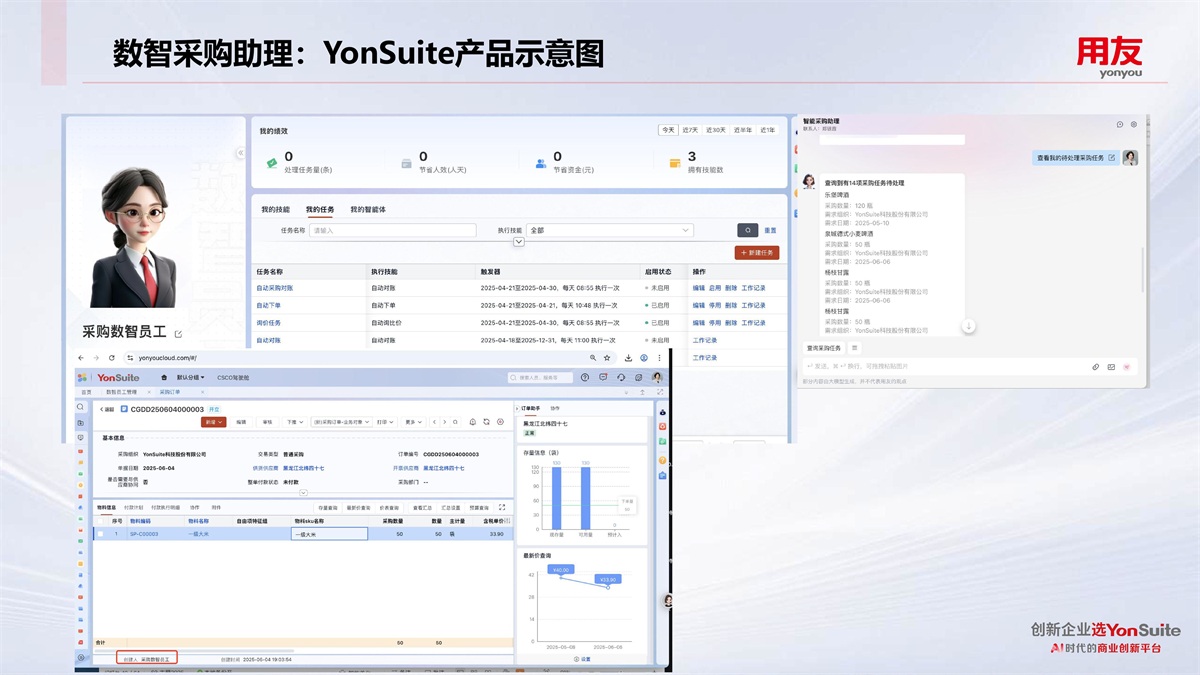
Task: Open chat history clock icon
Action: [1119, 125]
